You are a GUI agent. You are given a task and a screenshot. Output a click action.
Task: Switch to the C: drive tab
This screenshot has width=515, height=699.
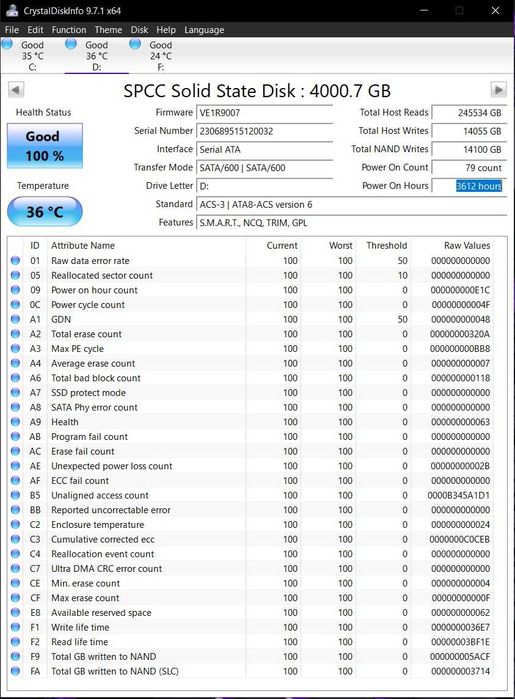pyautogui.click(x=32, y=56)
